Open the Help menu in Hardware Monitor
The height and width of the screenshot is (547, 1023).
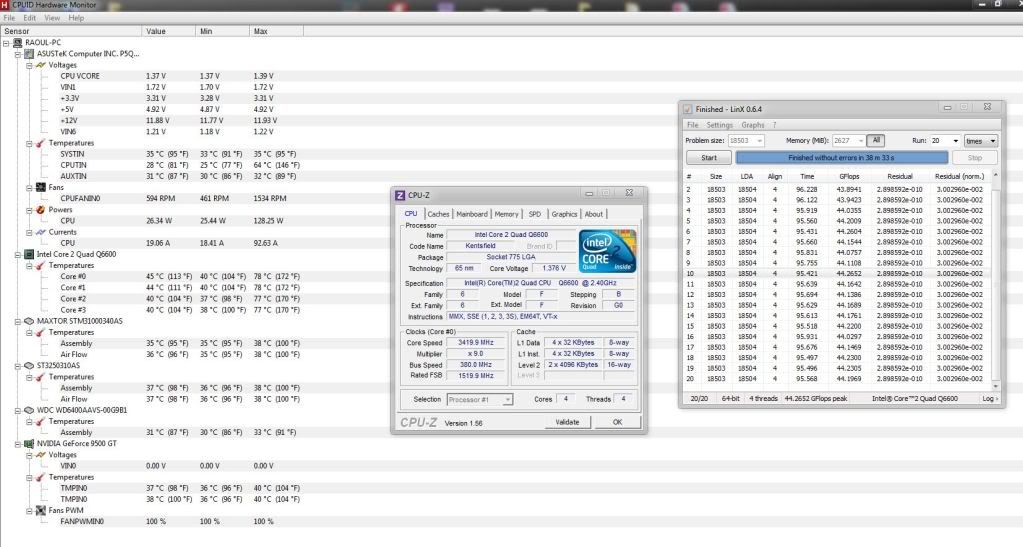tap(76, 18)
